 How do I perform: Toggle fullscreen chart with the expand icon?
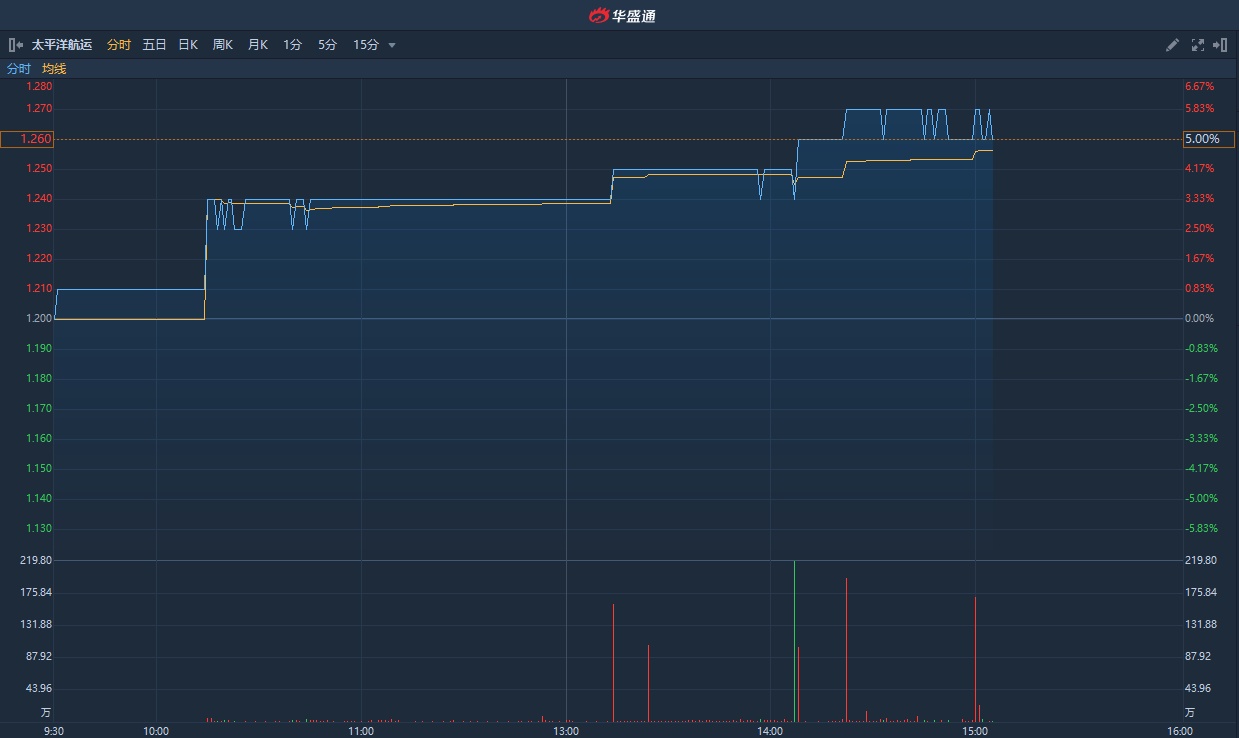1198,45
